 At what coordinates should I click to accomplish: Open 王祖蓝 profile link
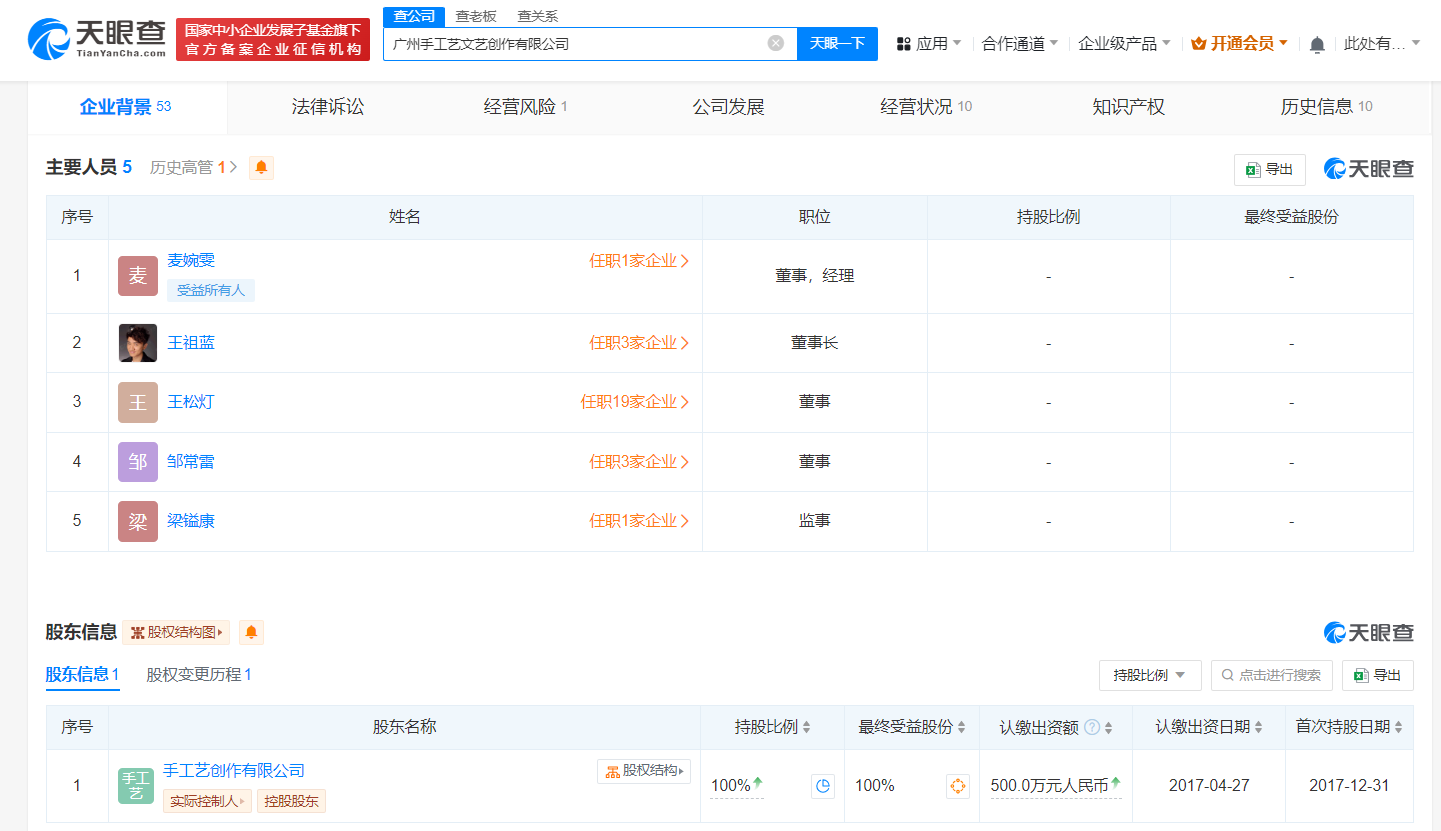[190, 342]
